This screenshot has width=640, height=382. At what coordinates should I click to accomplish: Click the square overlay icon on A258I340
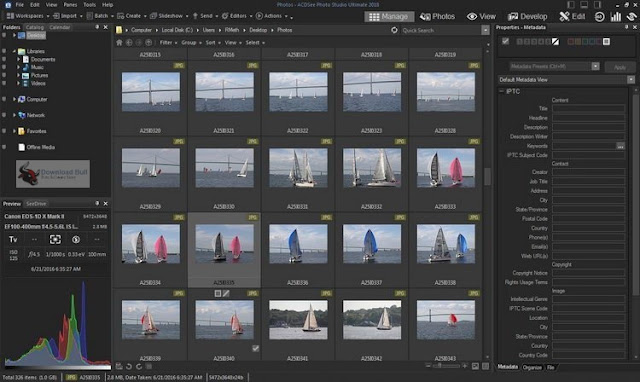(x=218, y=293)
